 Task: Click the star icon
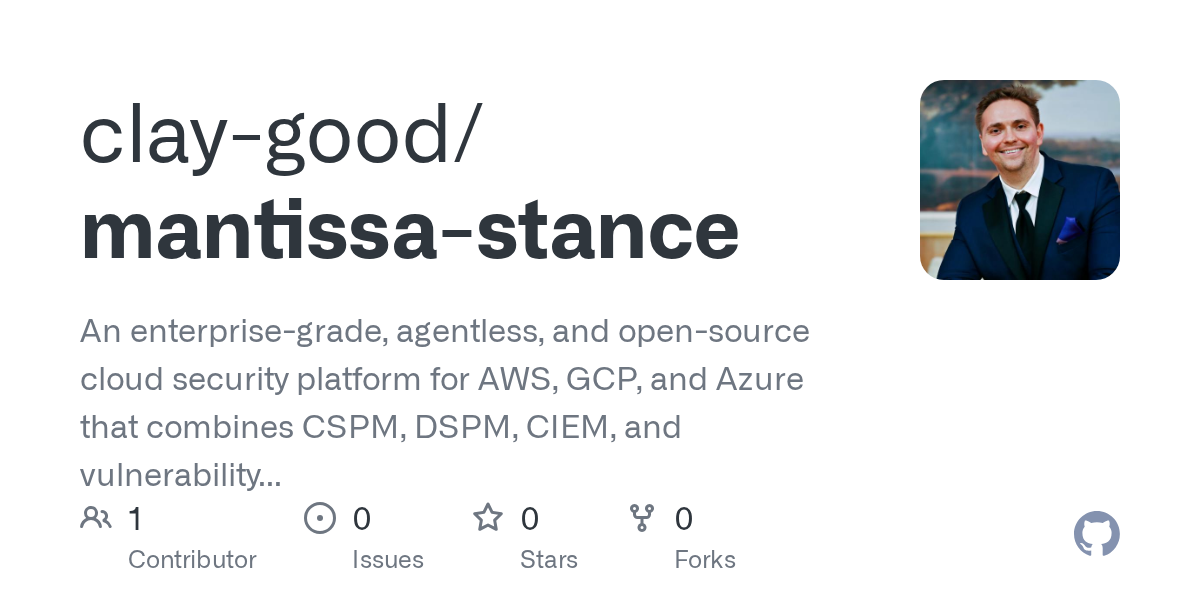(487, 518)
